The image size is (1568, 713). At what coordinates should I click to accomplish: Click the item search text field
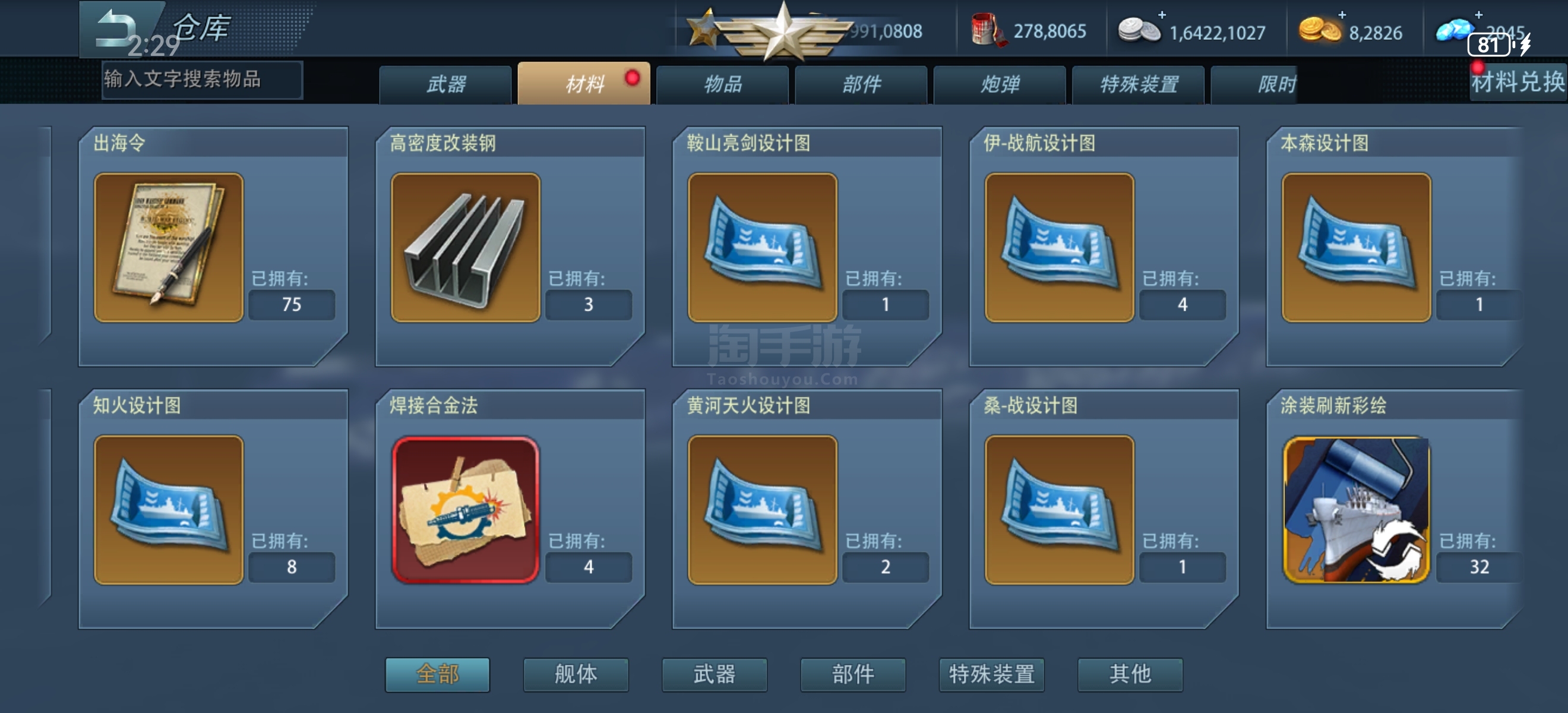point(201,79)
